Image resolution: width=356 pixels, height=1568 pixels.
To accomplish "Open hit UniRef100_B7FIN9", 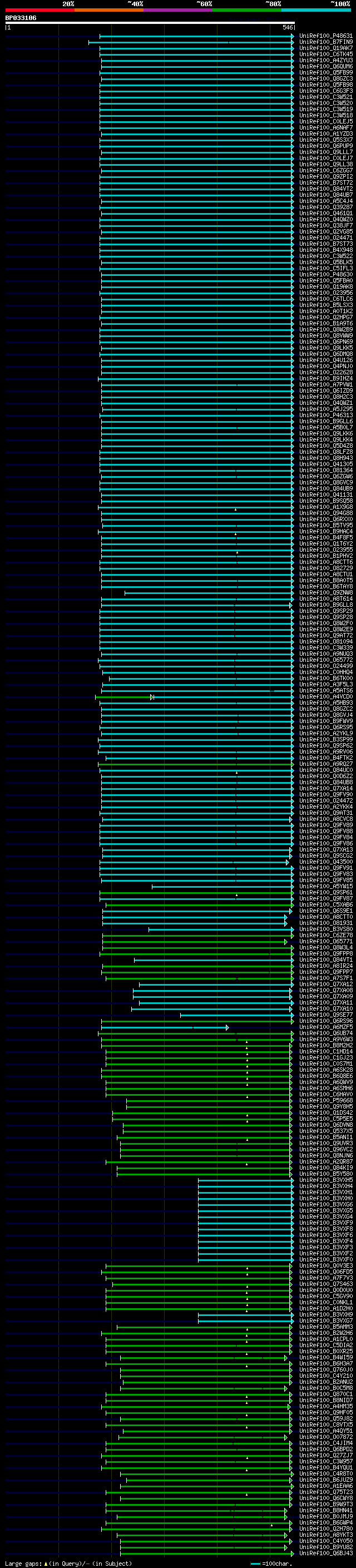I will 325,42.
